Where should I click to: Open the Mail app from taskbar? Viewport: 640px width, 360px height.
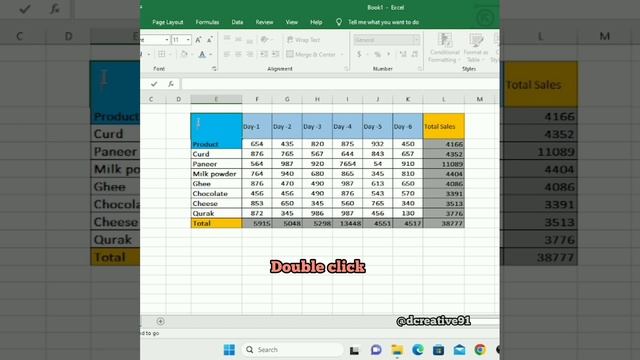pos(460,350)
